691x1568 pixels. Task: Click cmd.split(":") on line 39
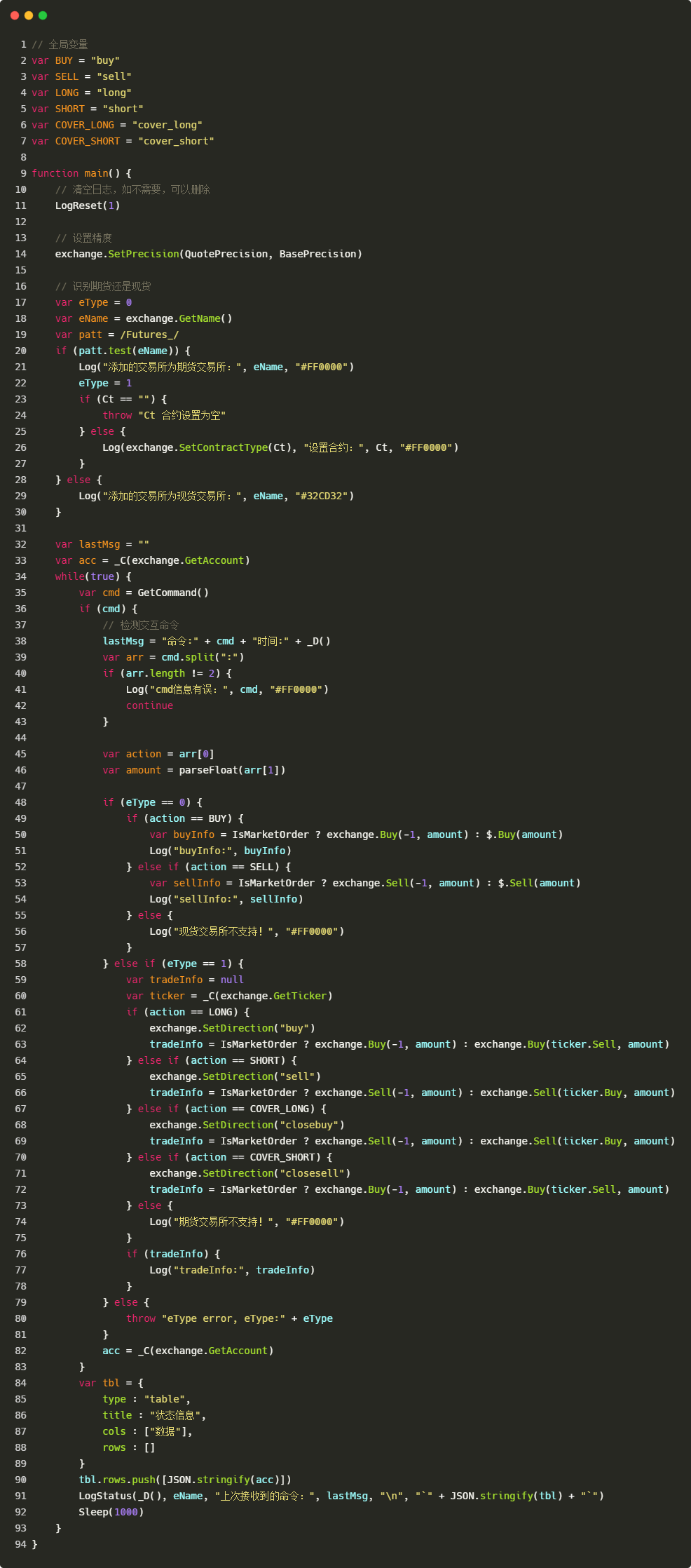tap(203, 657)
